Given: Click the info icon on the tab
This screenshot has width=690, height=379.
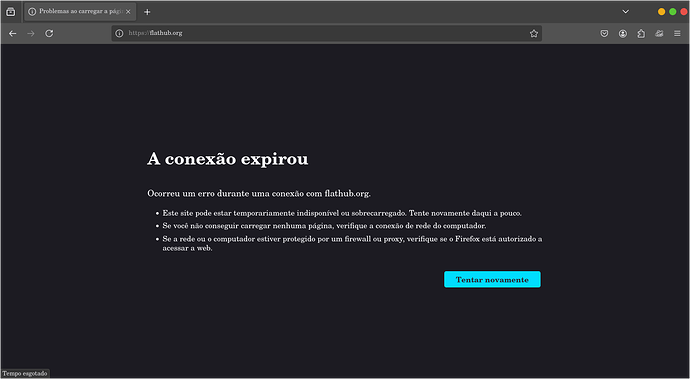Looking at the screenshot, I should 32,12.
